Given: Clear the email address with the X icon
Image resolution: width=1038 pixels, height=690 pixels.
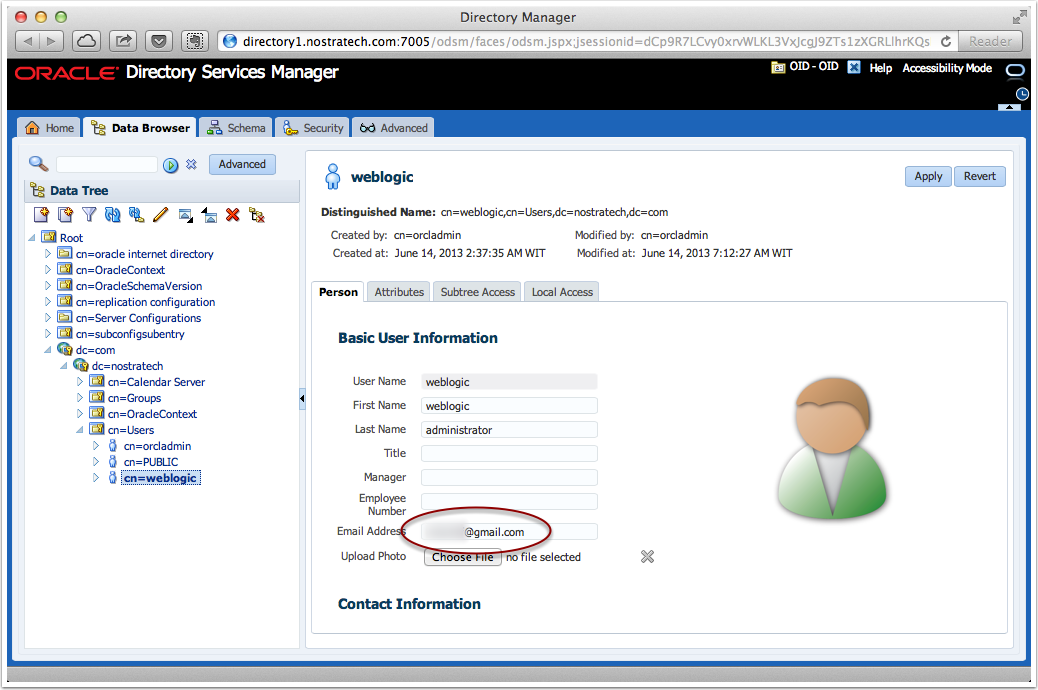Looking at the screenshot, I should [646, 556].
